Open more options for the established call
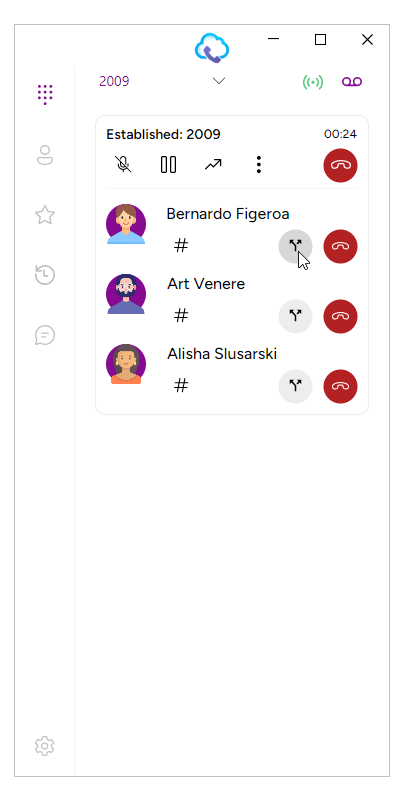This screenshot has width=416, height=806. tap(259, 164)
